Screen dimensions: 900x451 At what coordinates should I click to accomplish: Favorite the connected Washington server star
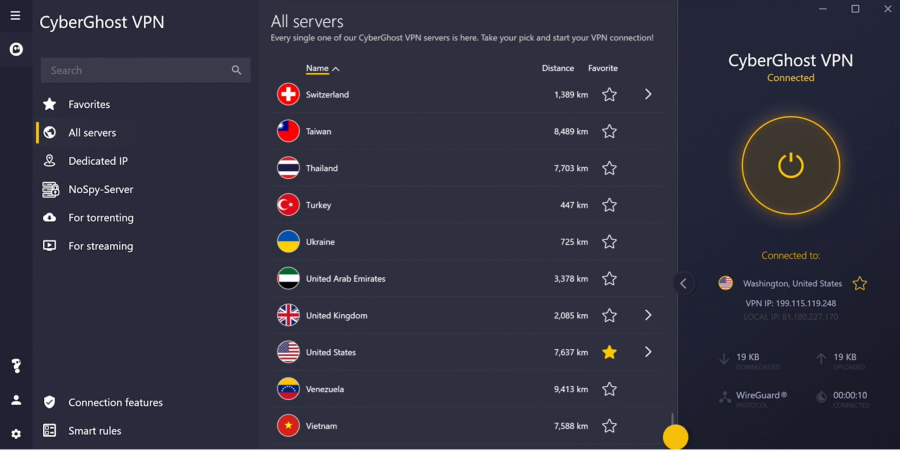[x=859, y=284]
